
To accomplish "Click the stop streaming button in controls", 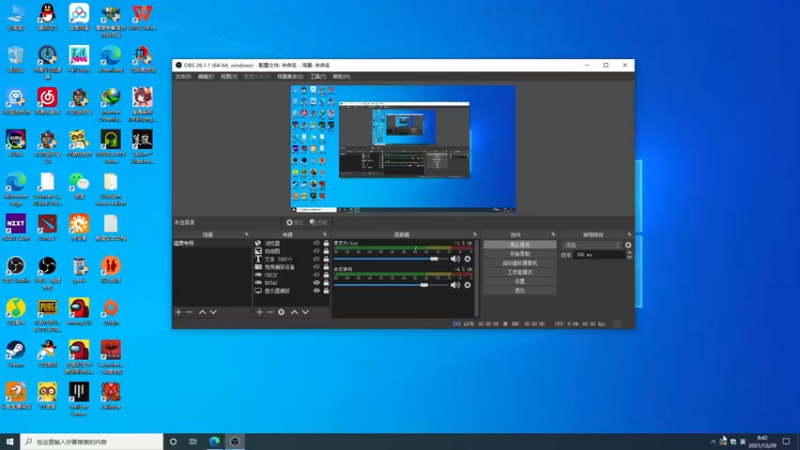I will pyautogui.click(x=519, y=245).
